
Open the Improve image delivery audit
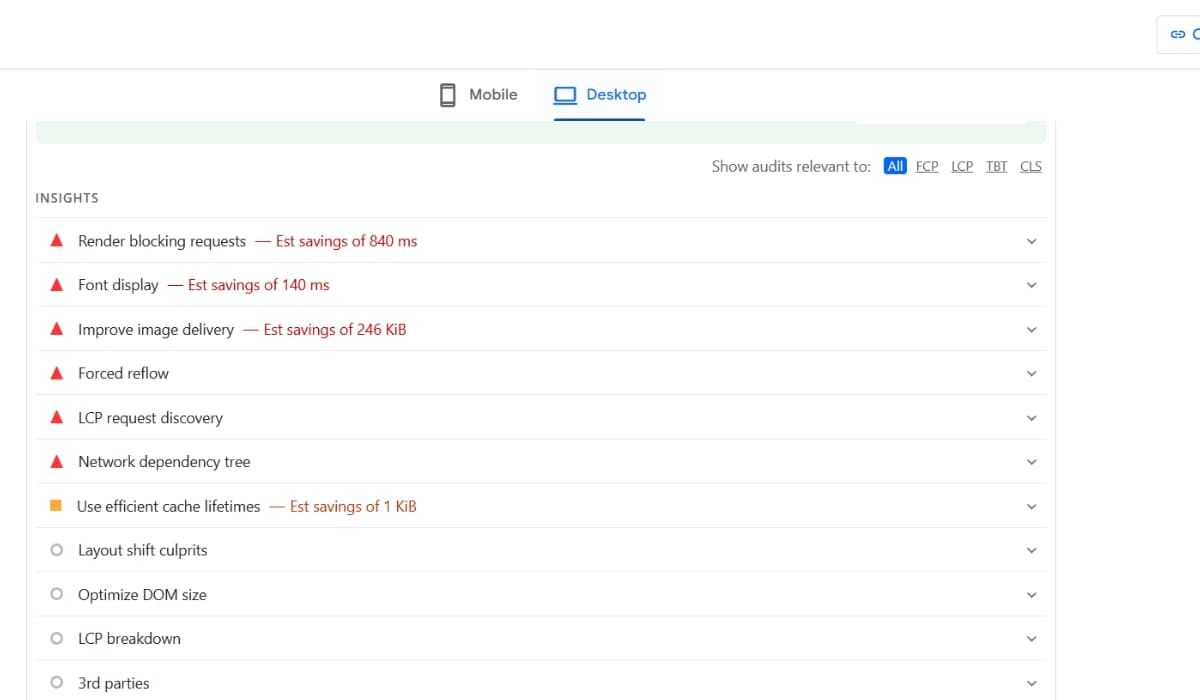156,329
